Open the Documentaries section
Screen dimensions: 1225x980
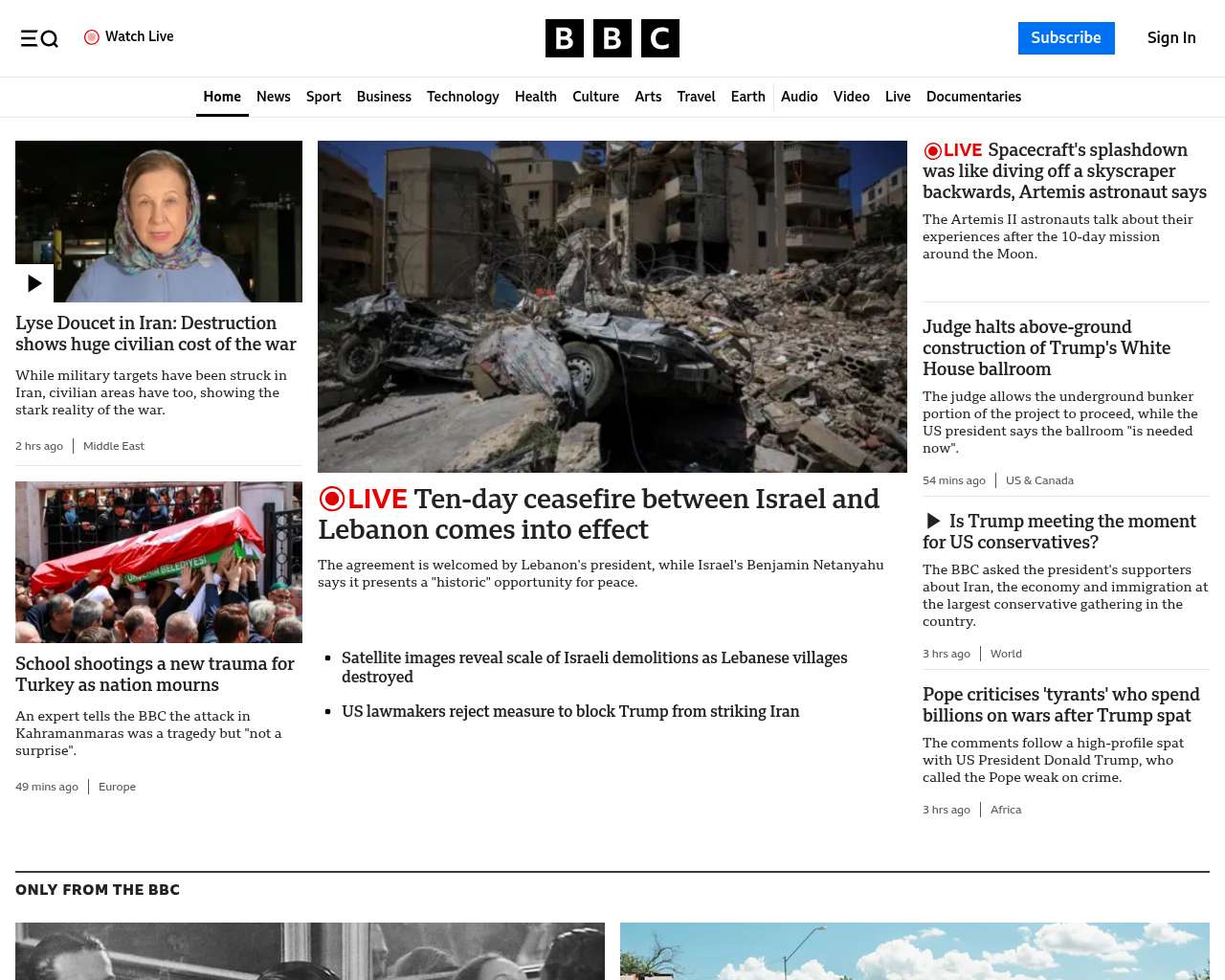click(x=973, y=97)
